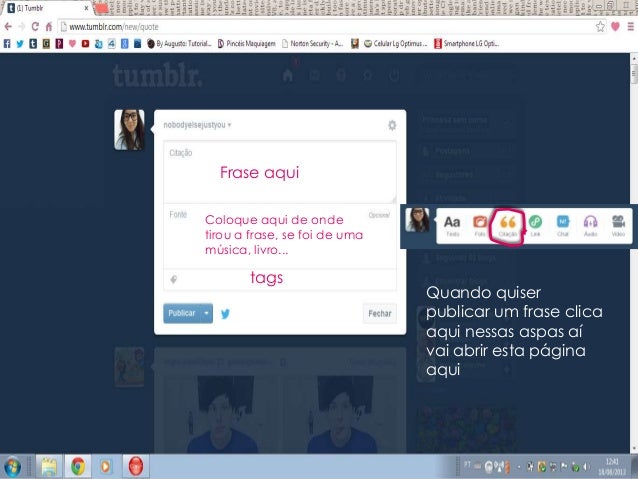Open the nobodyelsejustyou blog selector
Viewport: 638px width, 479px height.
[x=197, y=125]
